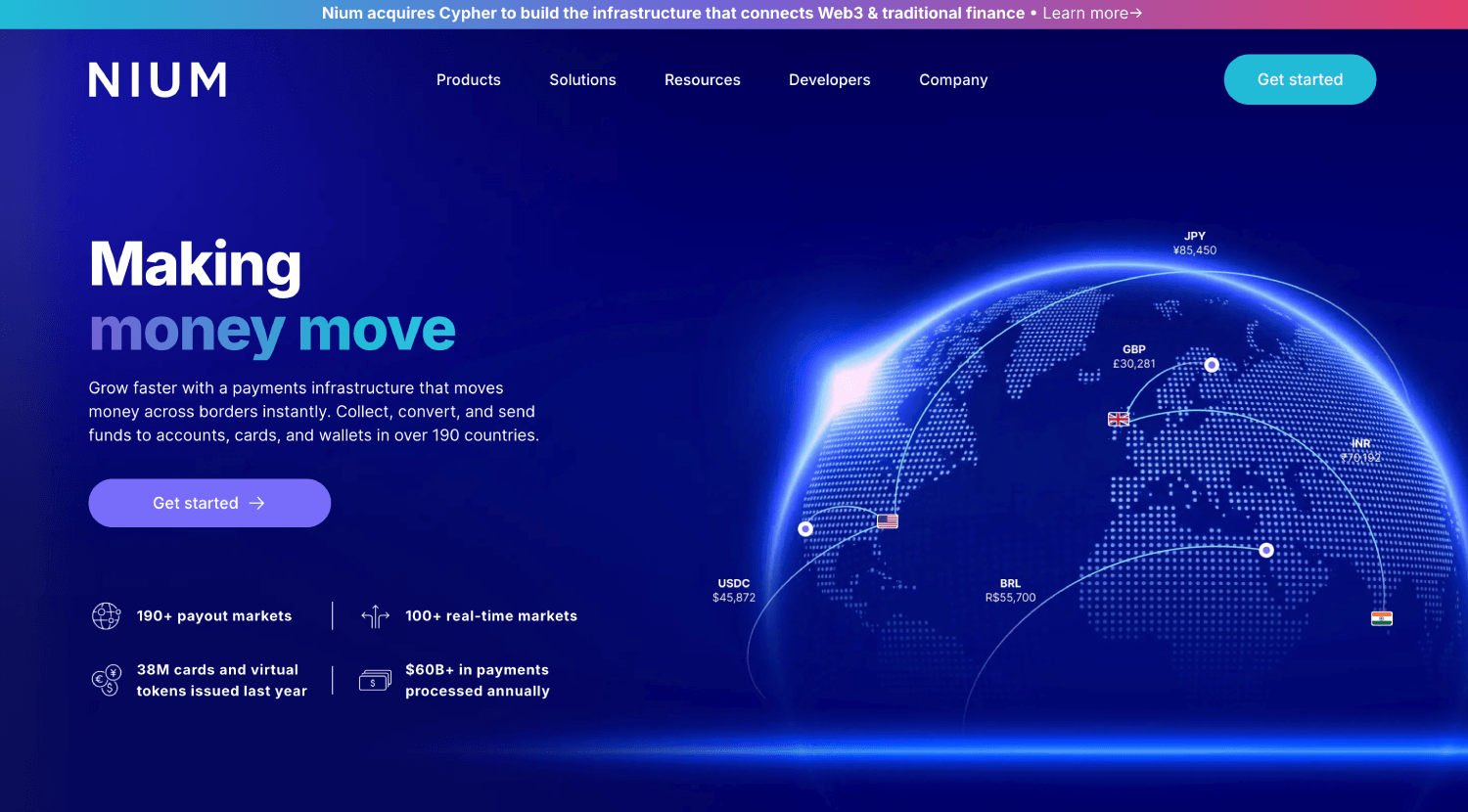The width and height of the screenshot is (1468, 812).
Task: Follow the Learn more announcement link
Action: point(1092,14)
